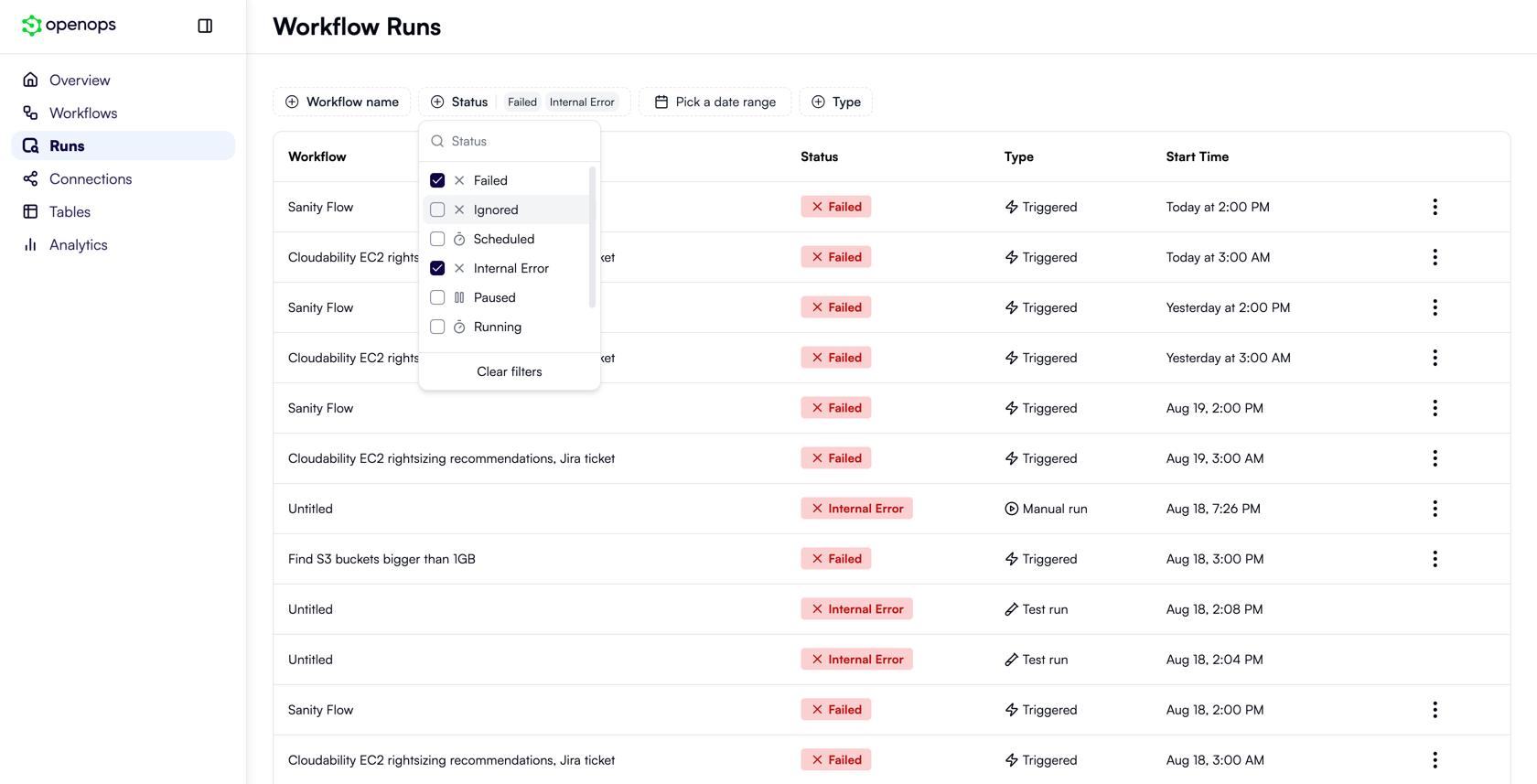Click Failed badge of Today 2:00 PM run
This screenshot has height=784, width=1537.
click(836, 207)
